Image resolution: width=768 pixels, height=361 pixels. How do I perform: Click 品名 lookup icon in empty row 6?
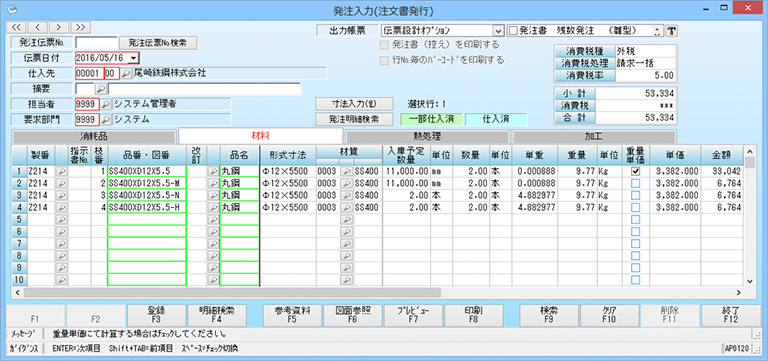pos(213,231)
